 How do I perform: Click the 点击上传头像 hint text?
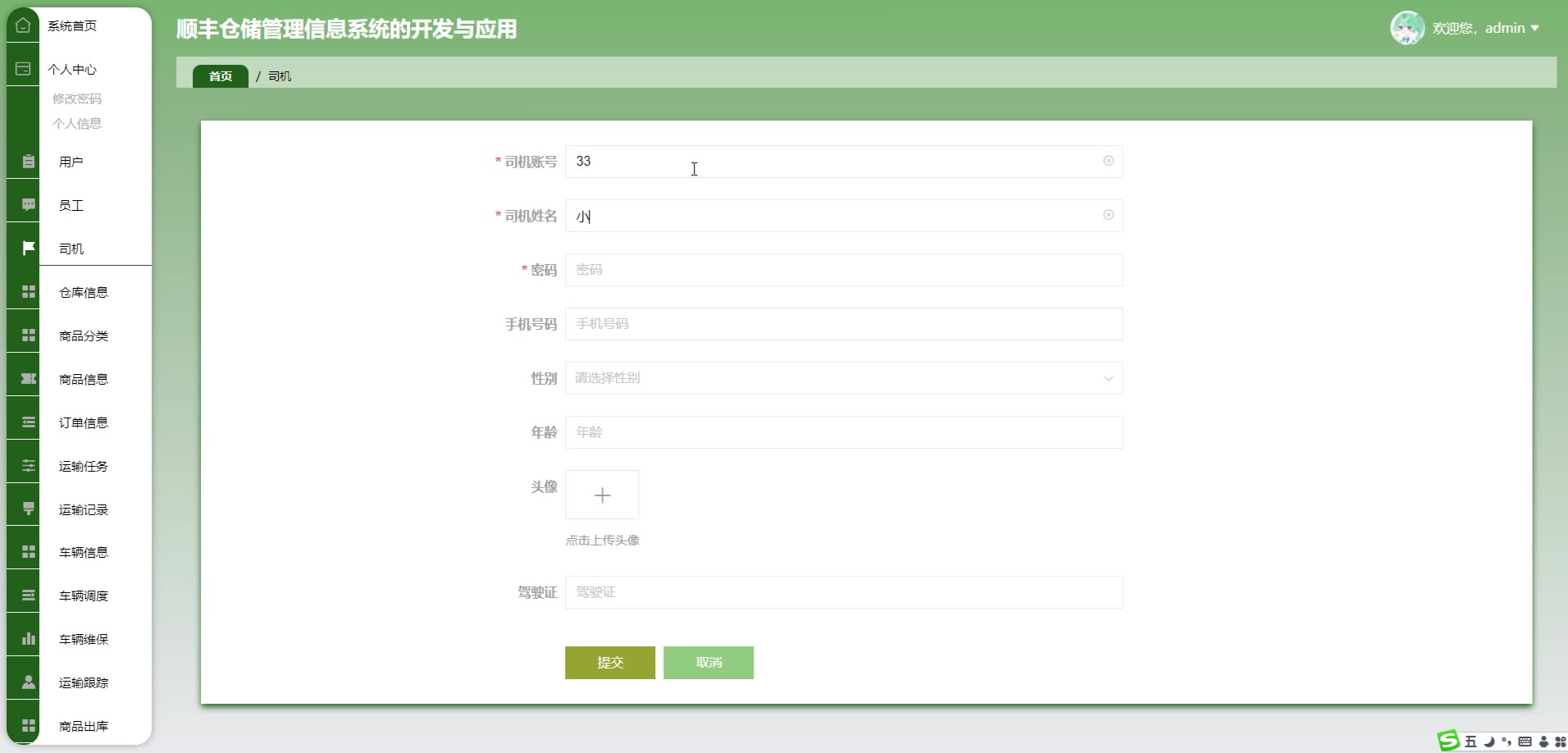[x=602, y=540]
